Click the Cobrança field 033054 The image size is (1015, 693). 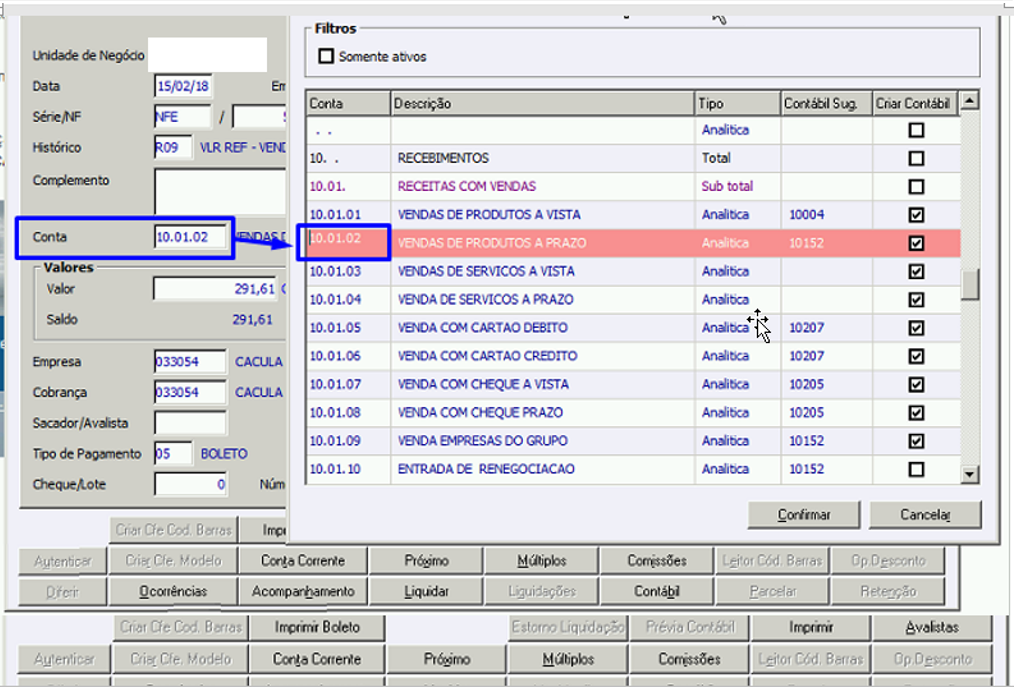click(190, 392)
